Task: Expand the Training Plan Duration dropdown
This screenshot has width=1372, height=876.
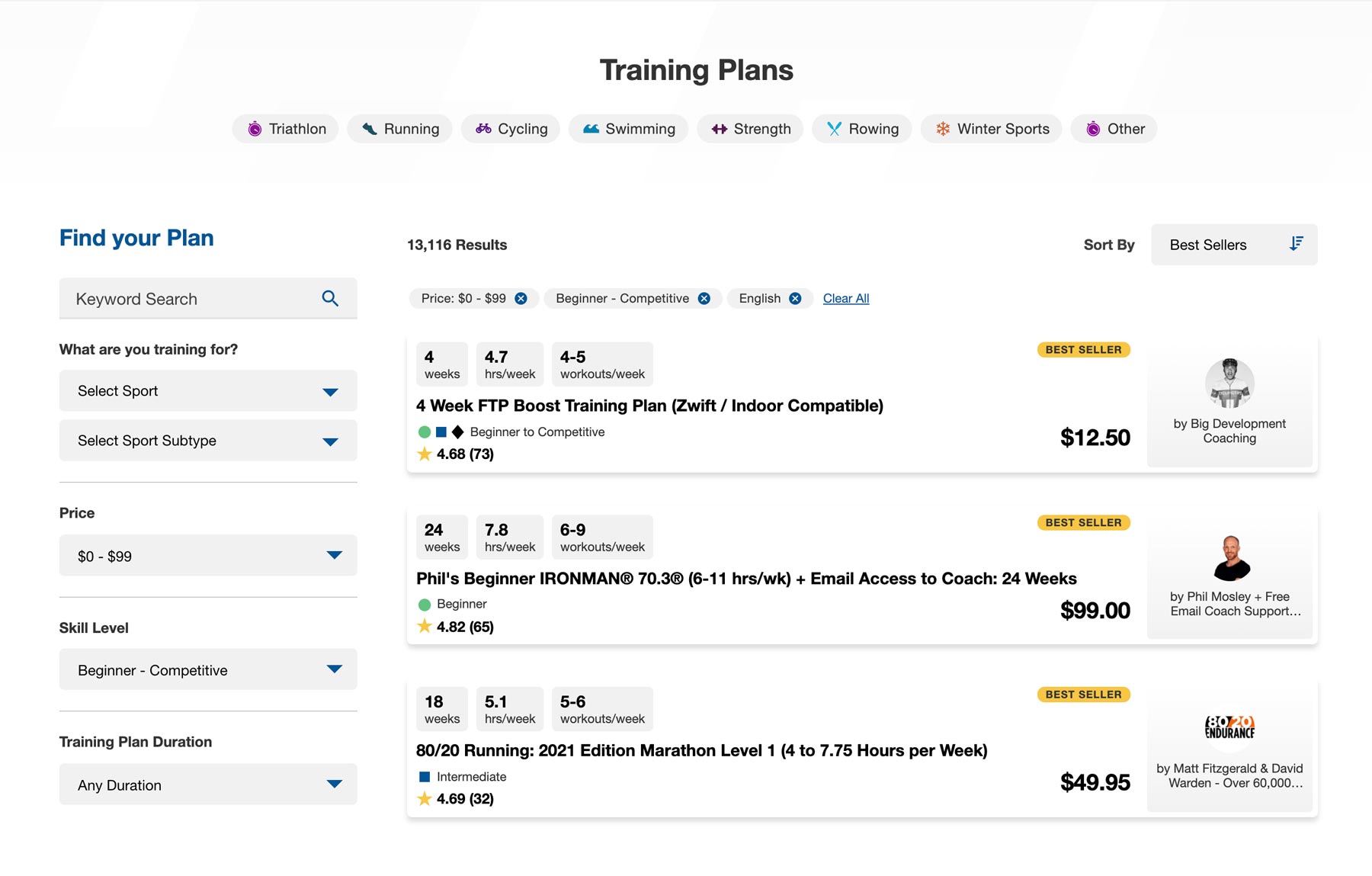Action: coord(207,785)
